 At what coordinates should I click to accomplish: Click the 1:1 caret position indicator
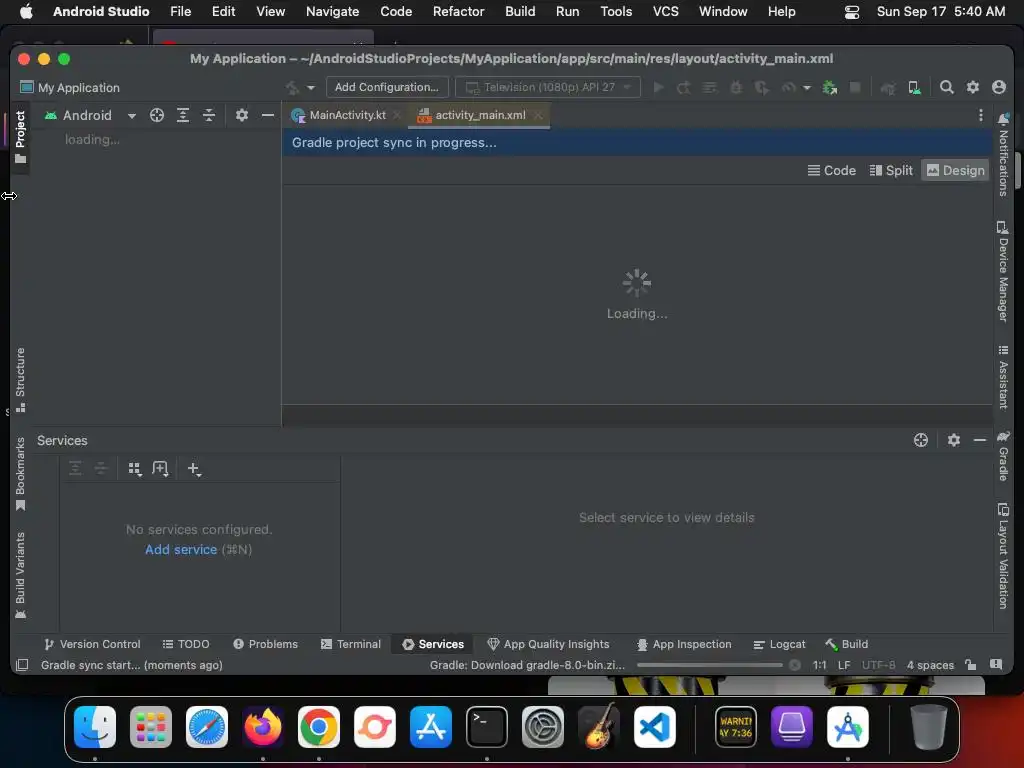(x=820, y=665)
